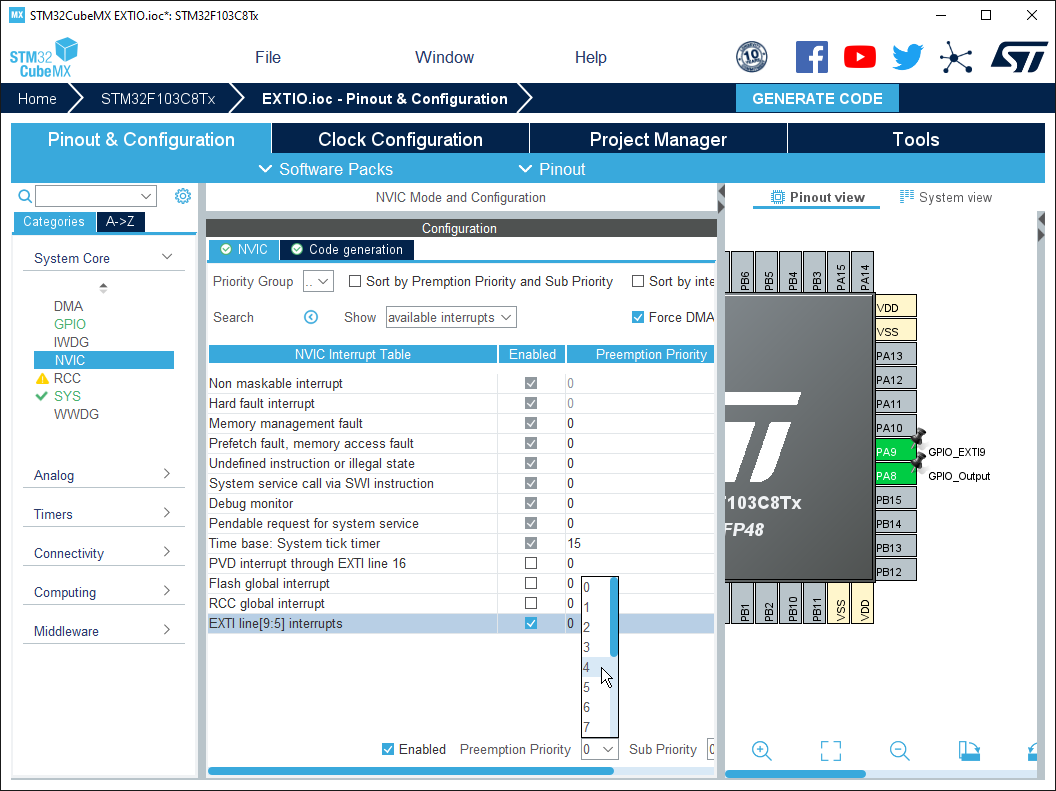Select pin PB15 on the chip
This screenshot has height=791, width=1056.
(896, 500)
